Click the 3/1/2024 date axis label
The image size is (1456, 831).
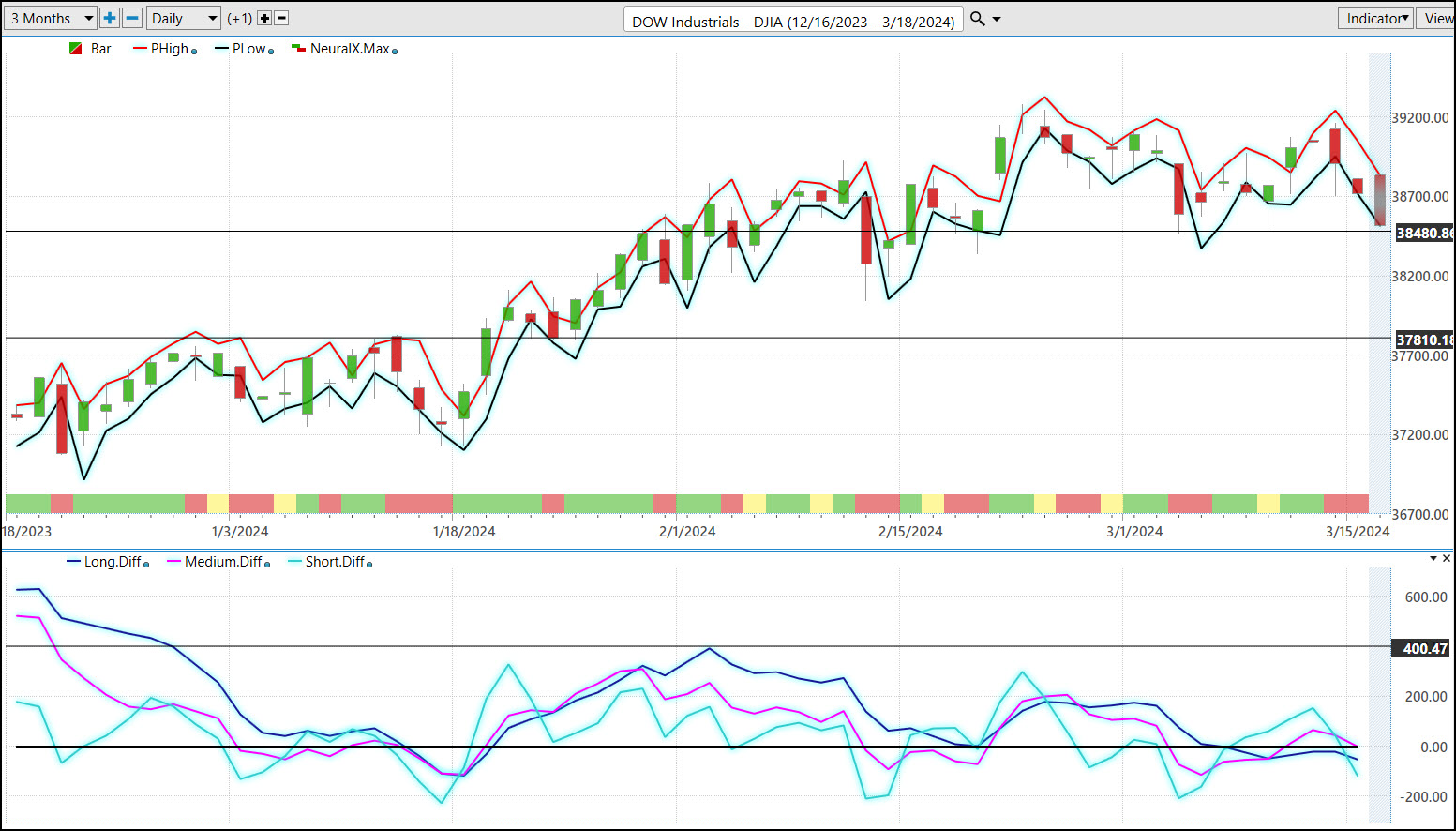[1134, 532]
